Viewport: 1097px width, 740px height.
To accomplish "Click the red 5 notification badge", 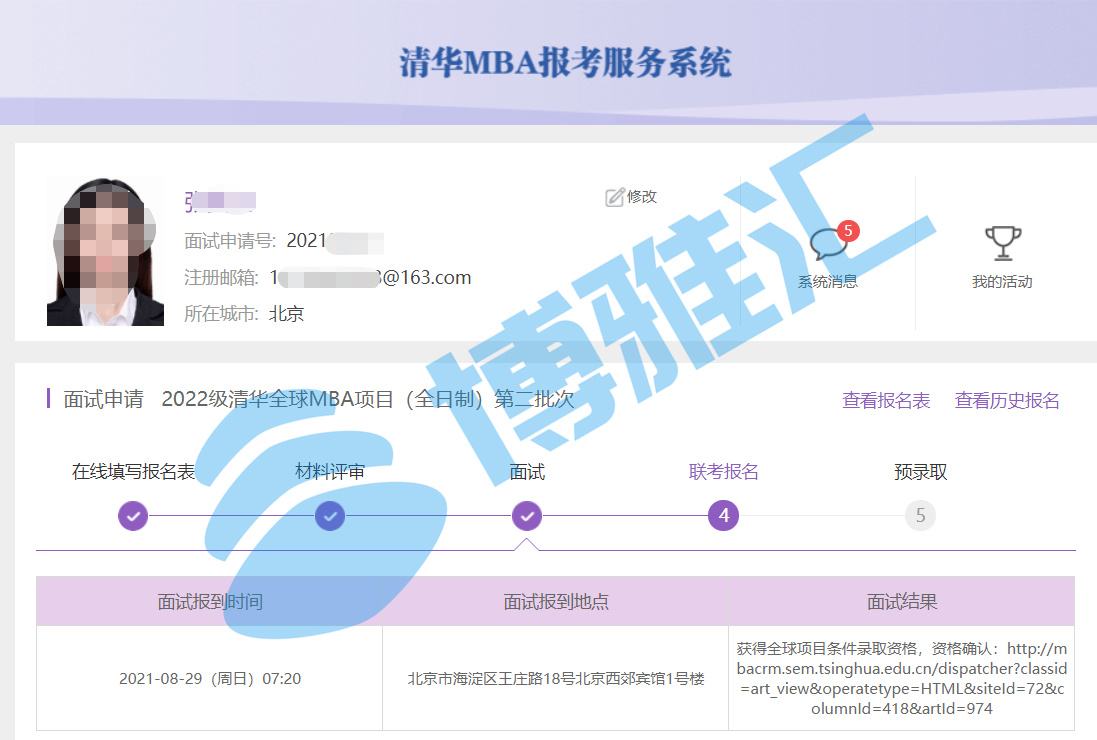I will pos(848,230).
